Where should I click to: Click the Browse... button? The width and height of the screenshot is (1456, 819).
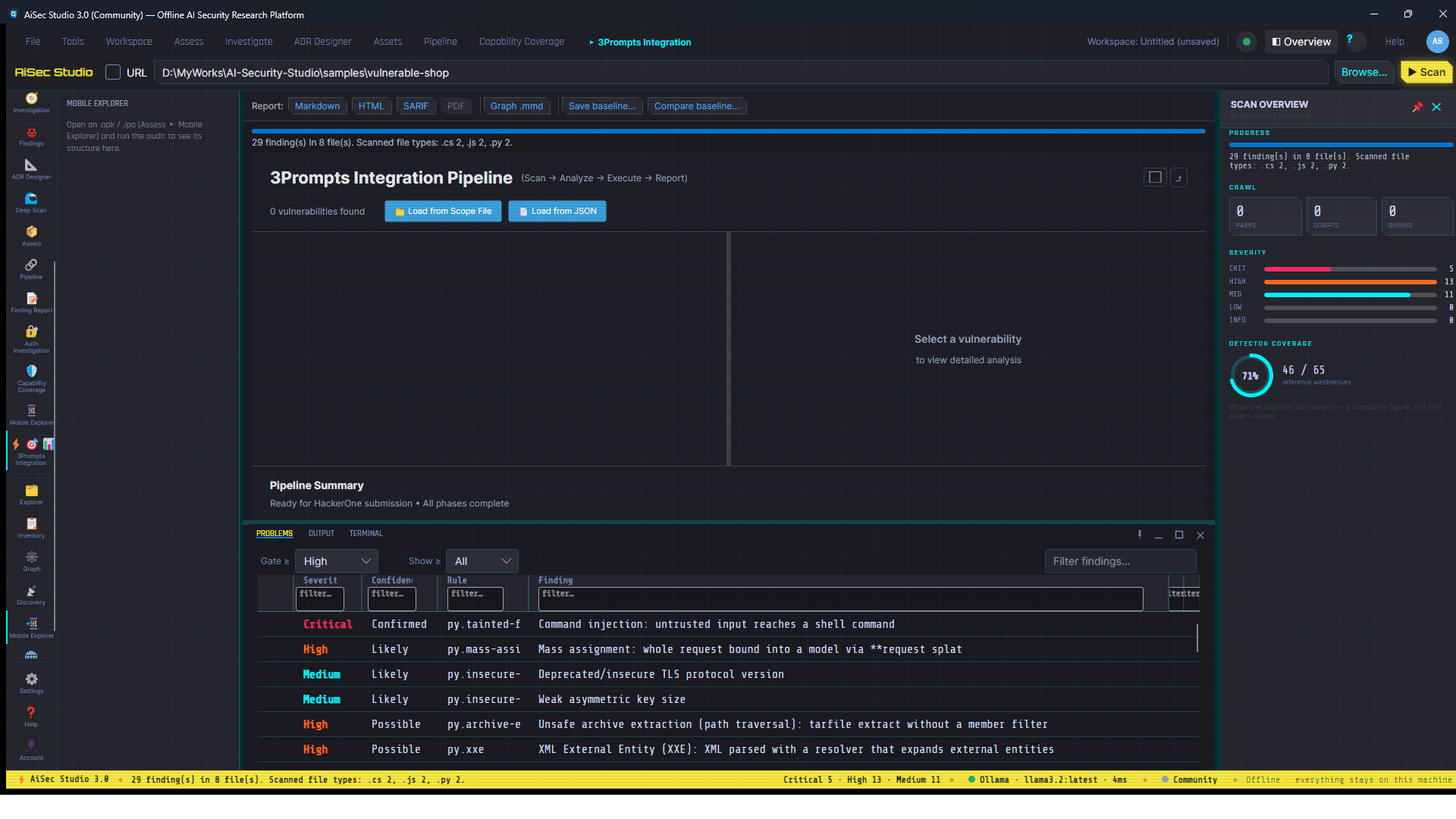click(1364, 72)
